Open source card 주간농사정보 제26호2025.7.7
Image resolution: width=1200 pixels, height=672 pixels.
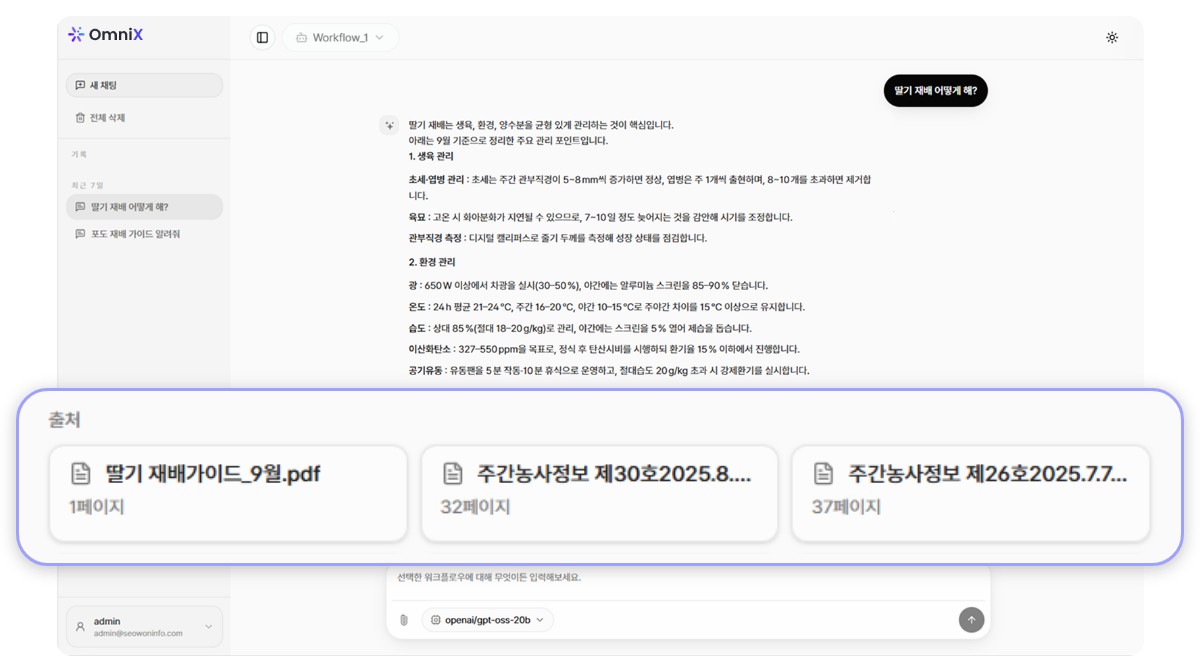click(970, 493)
